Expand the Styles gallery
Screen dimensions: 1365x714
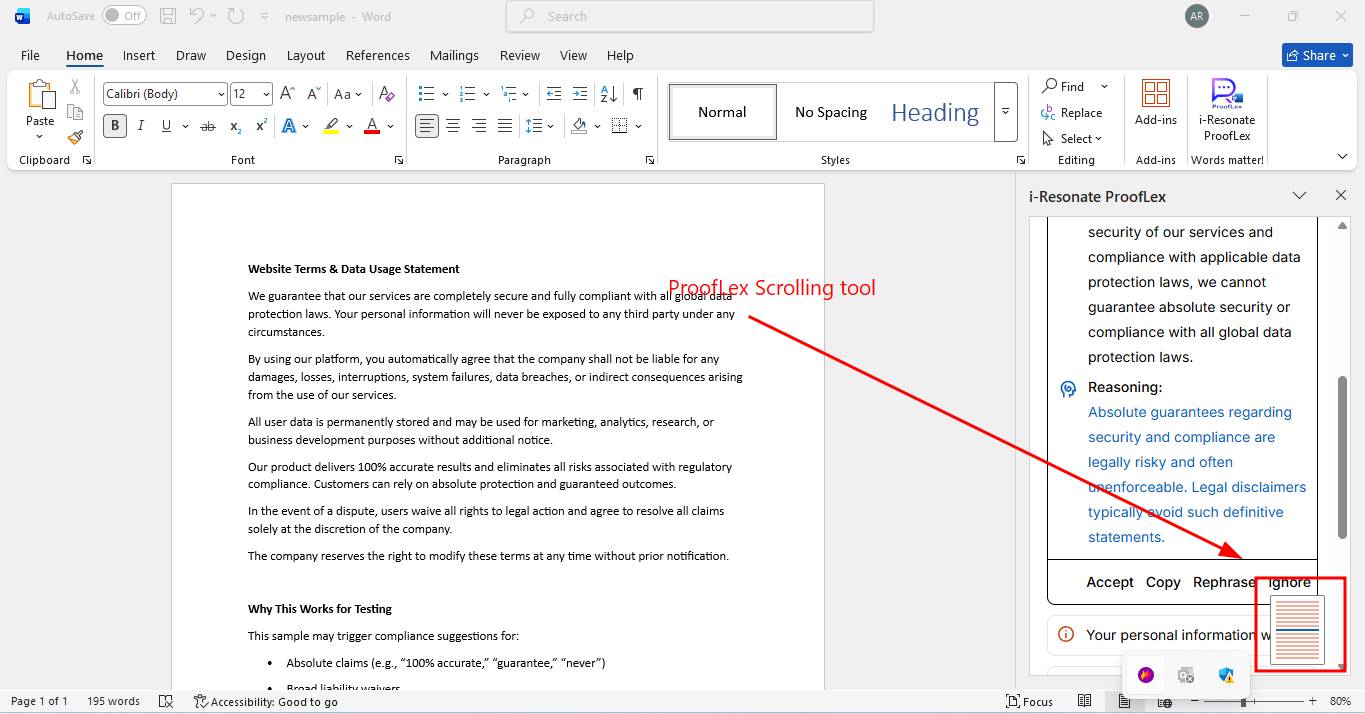pos(1006,112)
